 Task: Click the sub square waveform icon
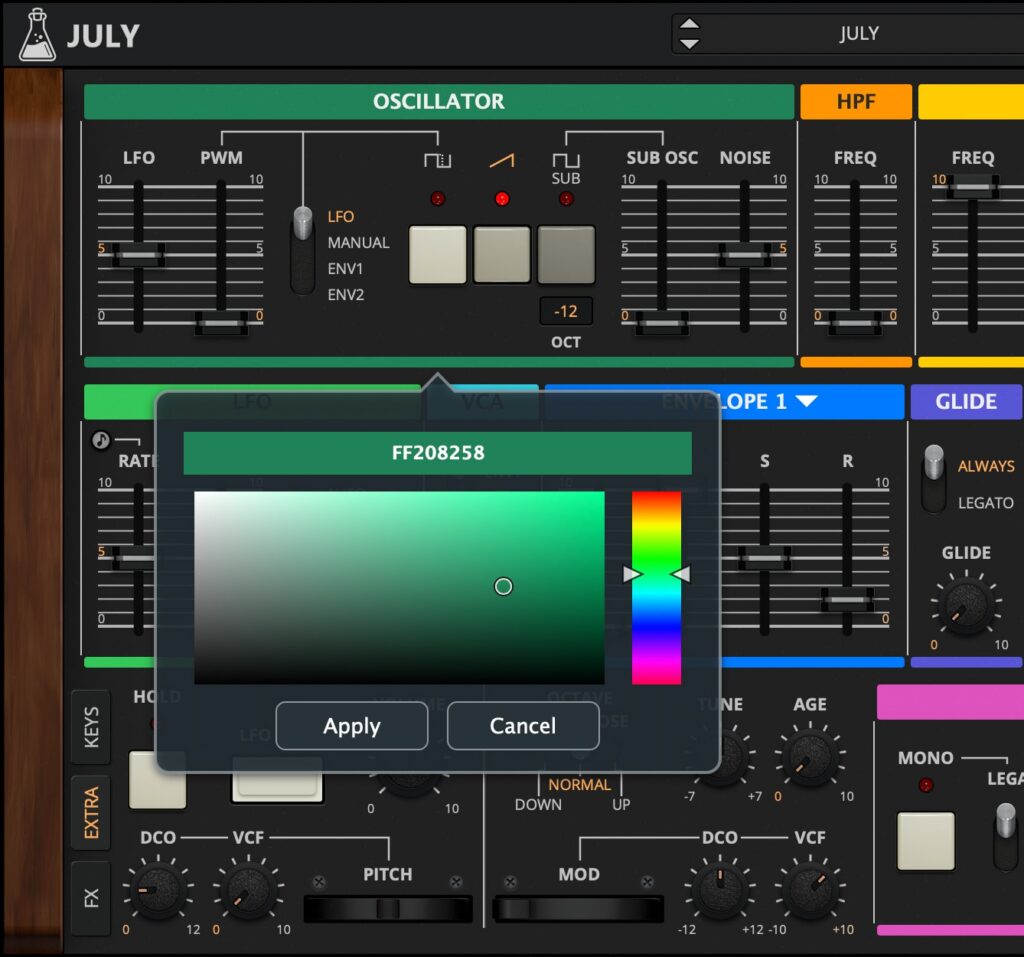pyautogui.click(x=566, y=161)
